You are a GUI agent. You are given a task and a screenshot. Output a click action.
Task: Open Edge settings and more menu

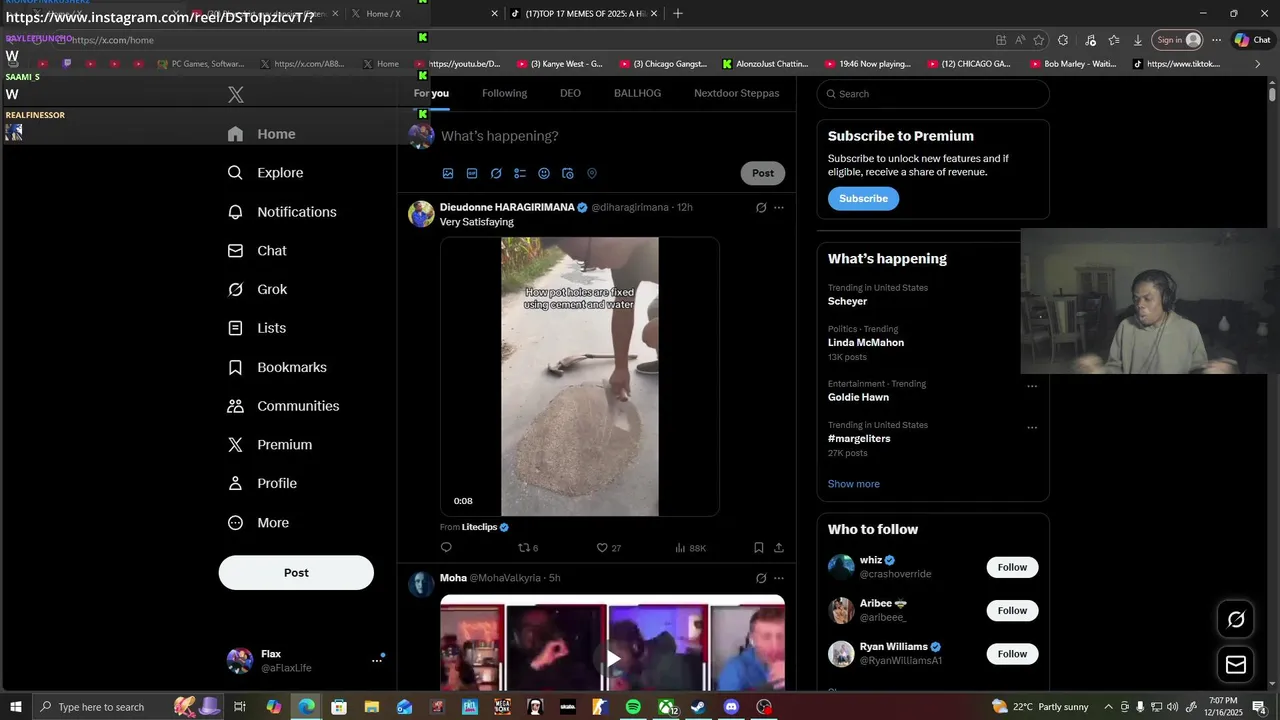pos(1216,40)
